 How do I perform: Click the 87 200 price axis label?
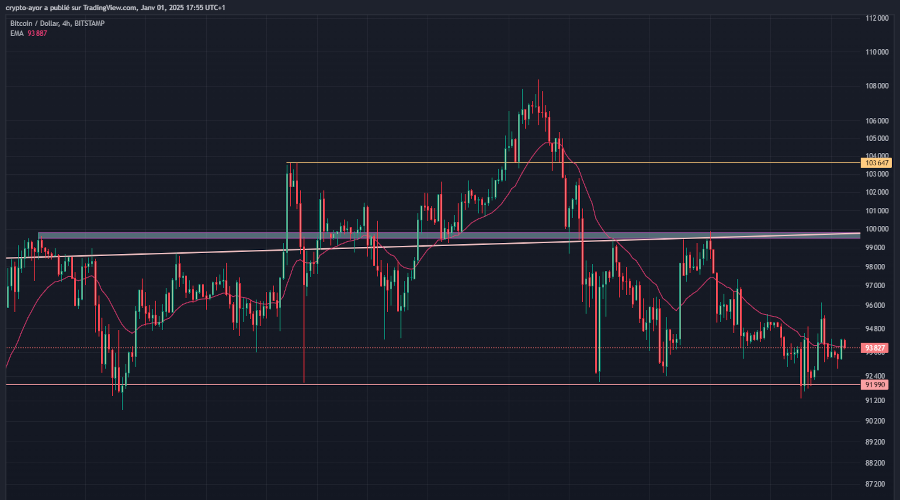coord(876,484)
